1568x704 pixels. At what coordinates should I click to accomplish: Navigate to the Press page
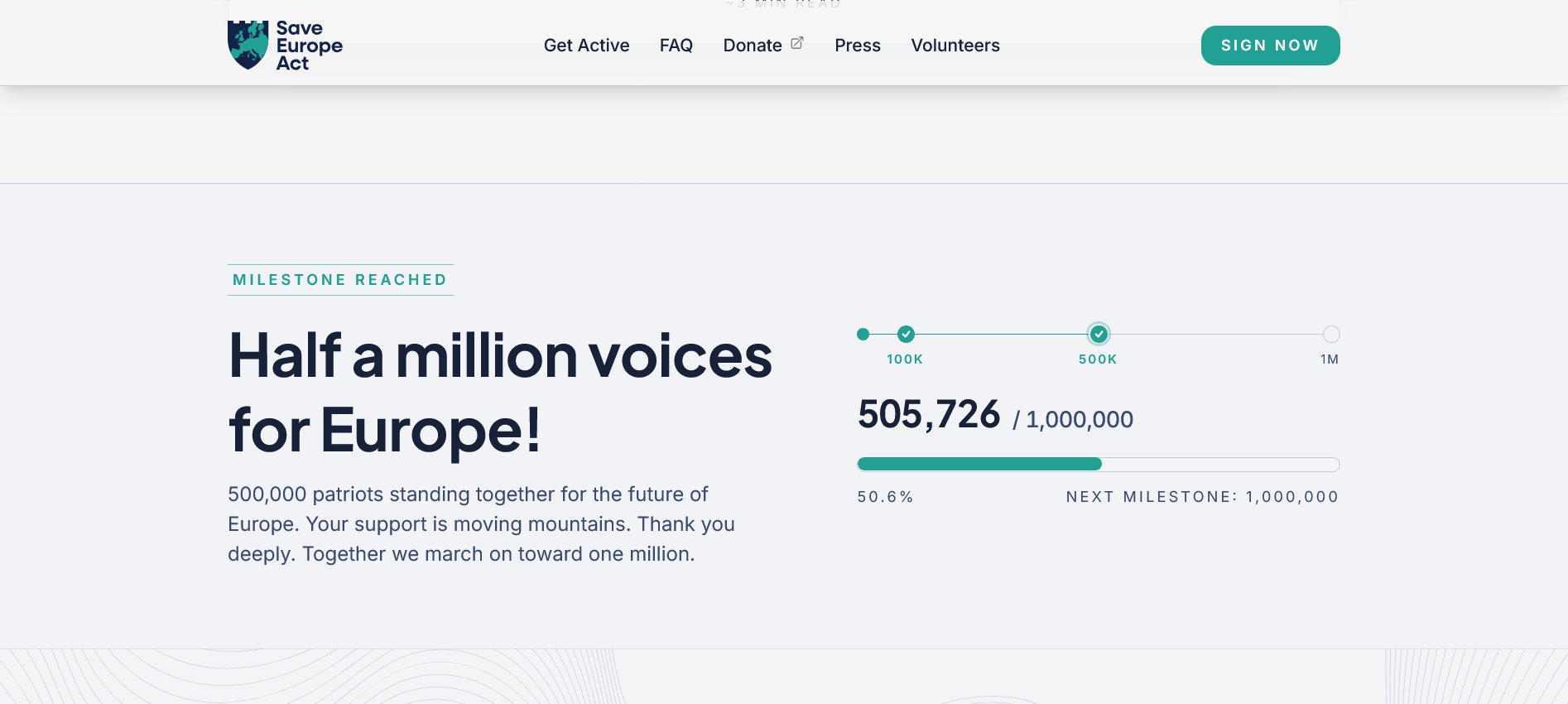point(858,46)
